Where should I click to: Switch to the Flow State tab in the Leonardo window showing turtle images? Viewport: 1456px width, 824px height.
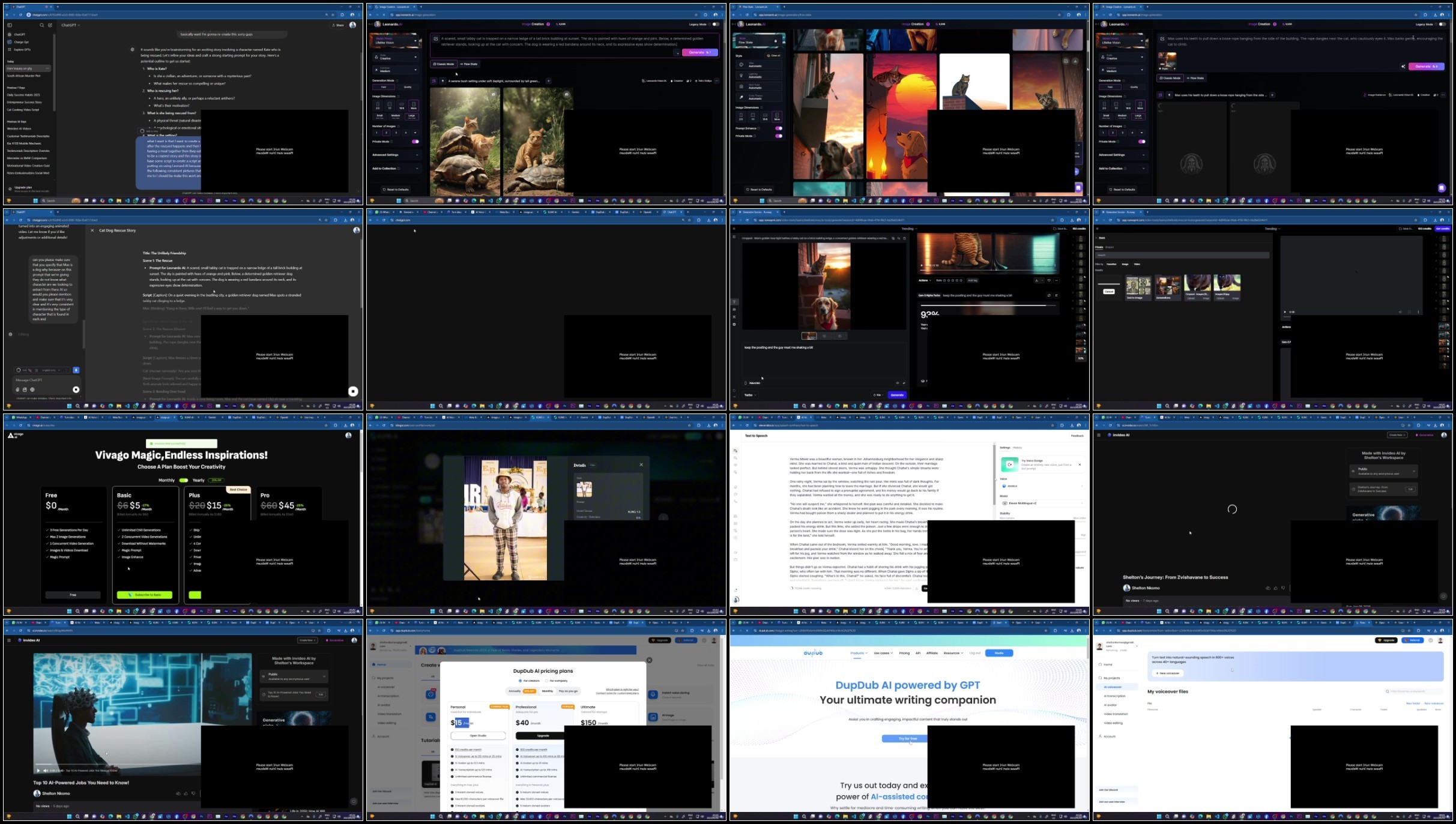(x=469, y=64)
